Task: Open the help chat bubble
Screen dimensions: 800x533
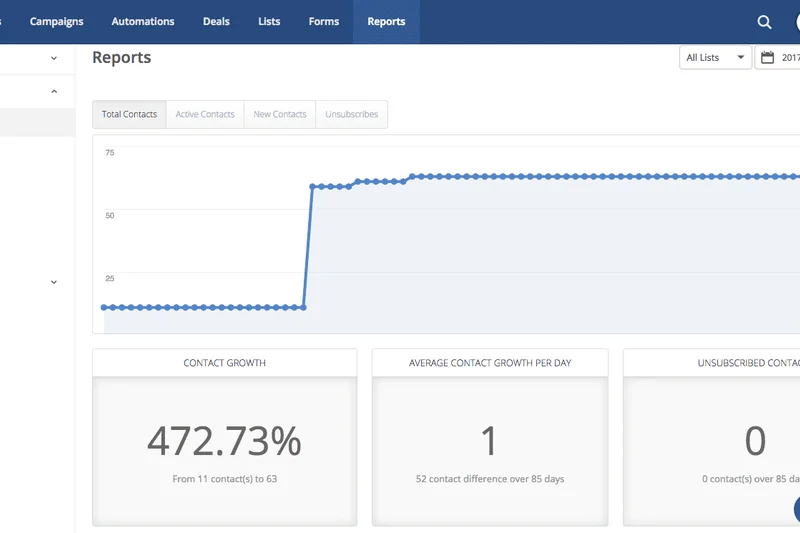Action: (x=796, y=508)
